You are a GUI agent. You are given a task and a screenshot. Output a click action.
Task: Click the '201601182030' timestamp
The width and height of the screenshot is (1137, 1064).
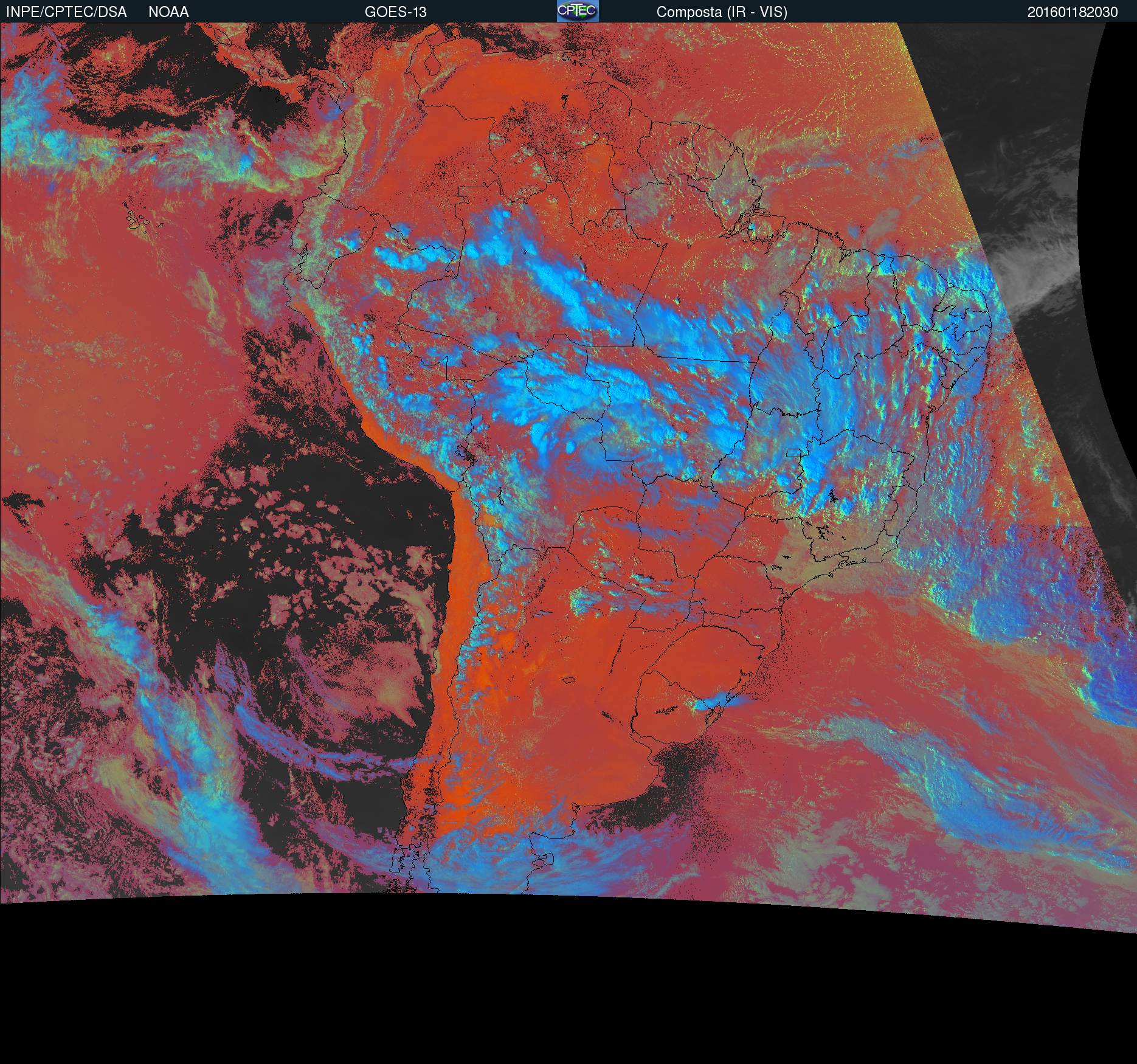point(1073,12)
